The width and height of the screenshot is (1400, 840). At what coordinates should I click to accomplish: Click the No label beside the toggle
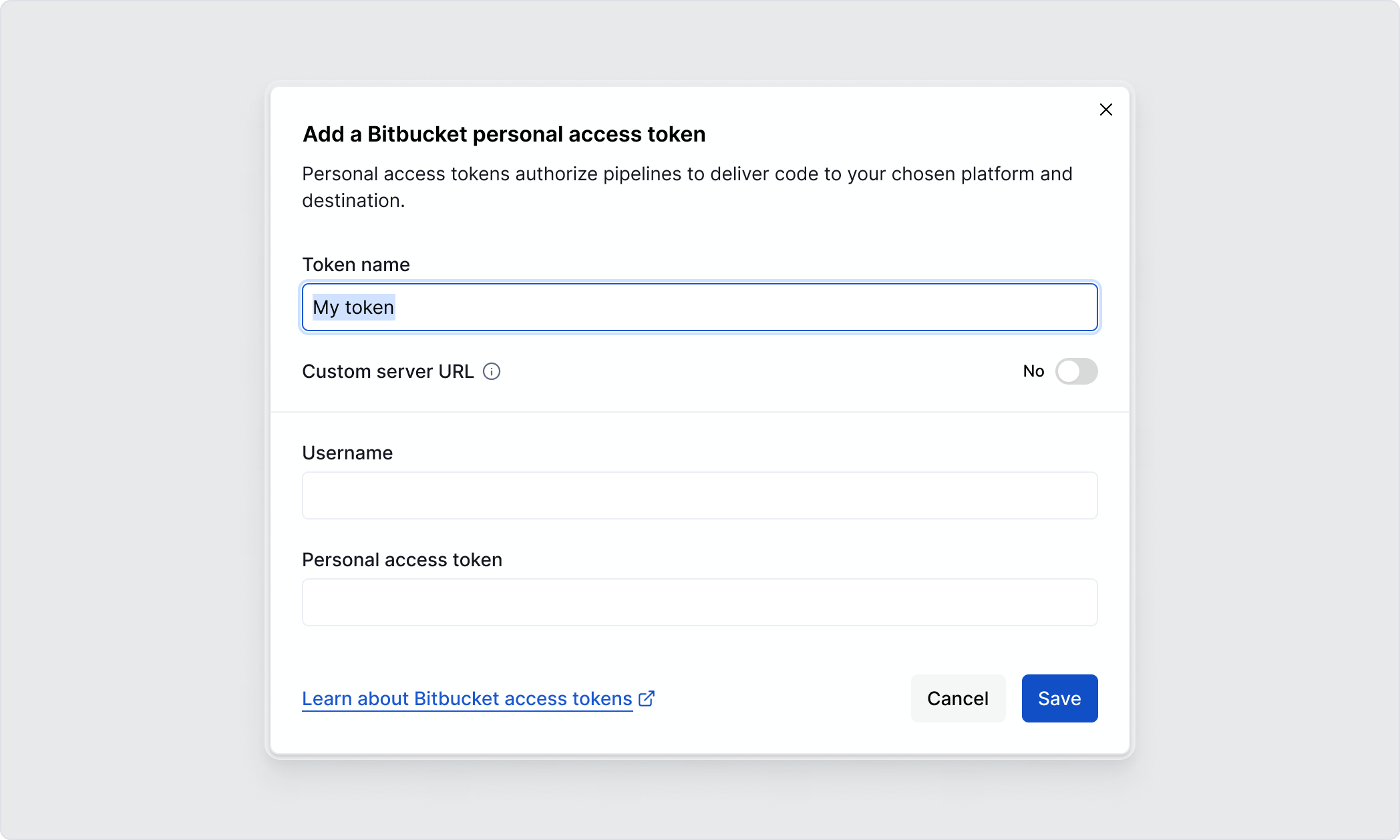pos(1033,371)
